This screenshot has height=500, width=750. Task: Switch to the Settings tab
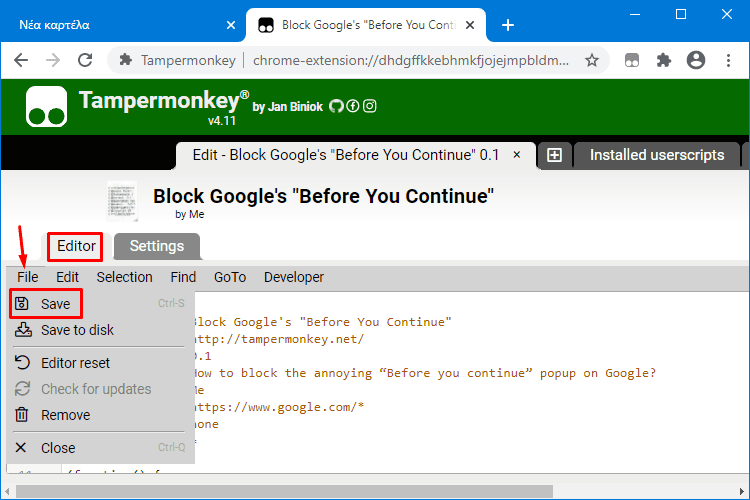pos(157,246)
